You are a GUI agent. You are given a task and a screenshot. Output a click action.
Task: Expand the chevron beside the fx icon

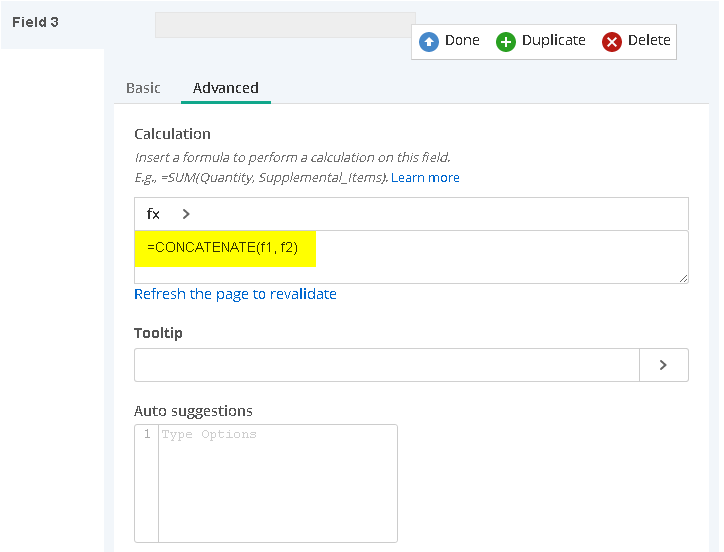186,214
